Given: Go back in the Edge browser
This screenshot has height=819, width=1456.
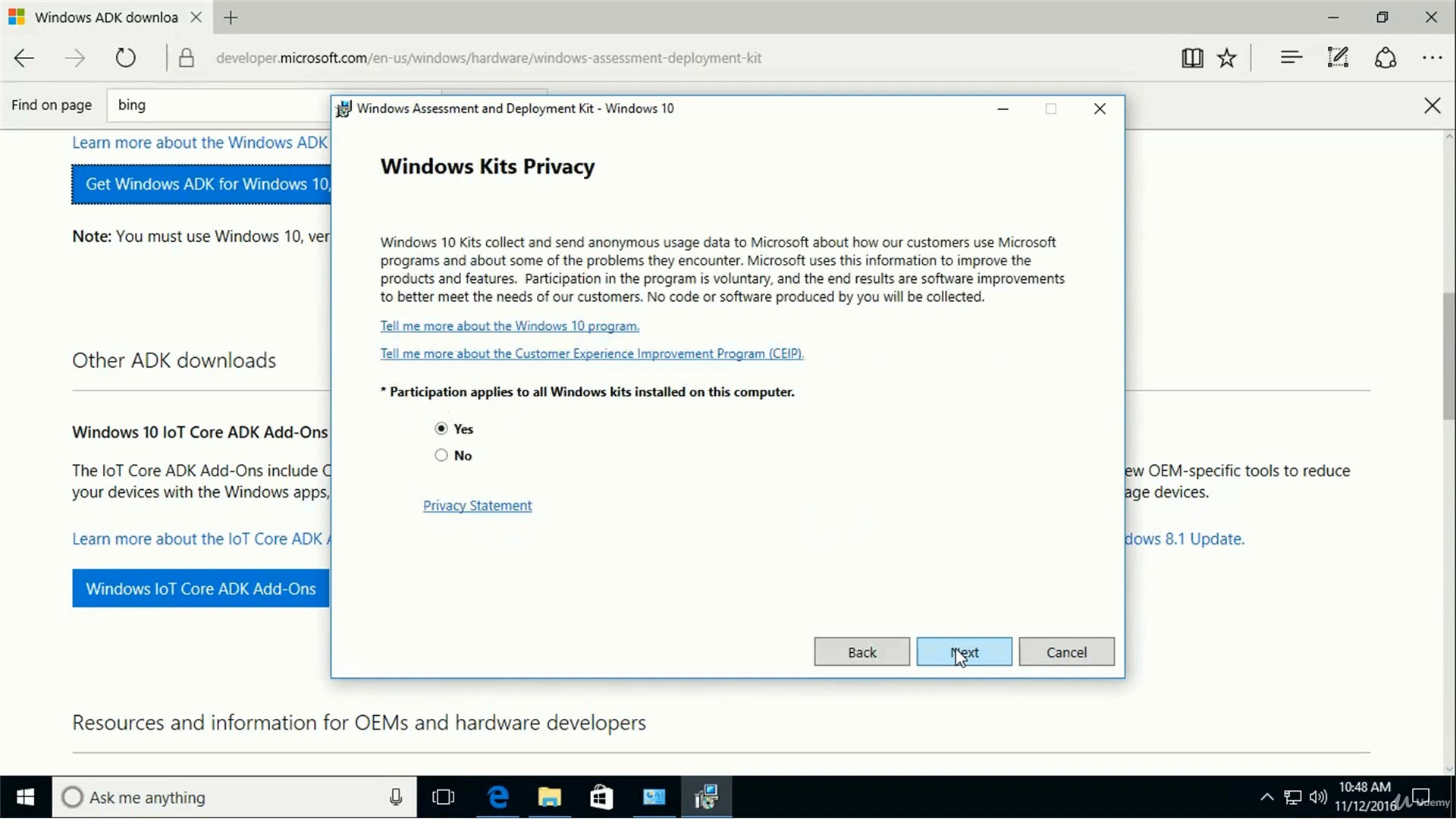Looking at the screenshot, I should click(x=24, y=58).
